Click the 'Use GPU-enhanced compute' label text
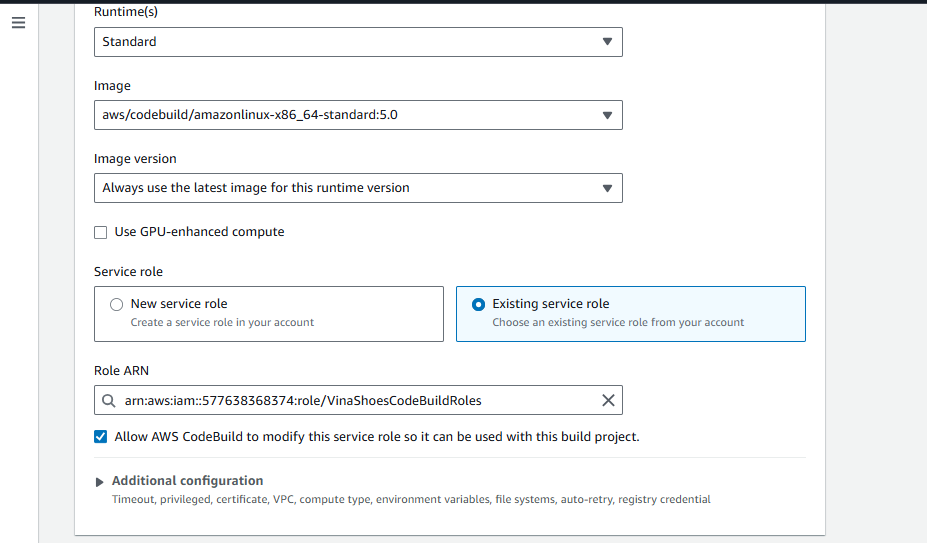The width and height of the screenshot is (927, 543). click(199, 232)
